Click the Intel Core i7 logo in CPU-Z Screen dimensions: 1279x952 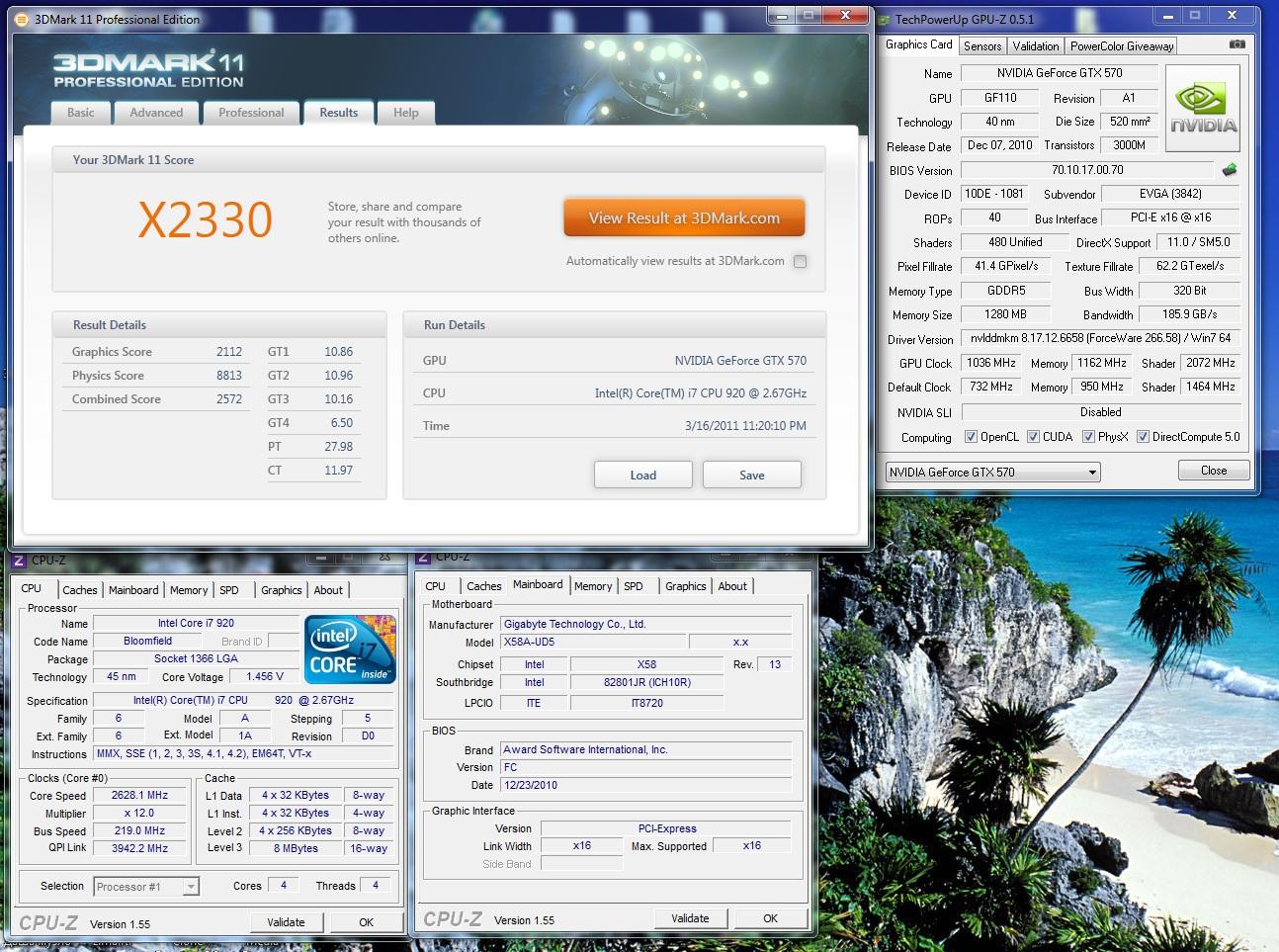(350, 649)
